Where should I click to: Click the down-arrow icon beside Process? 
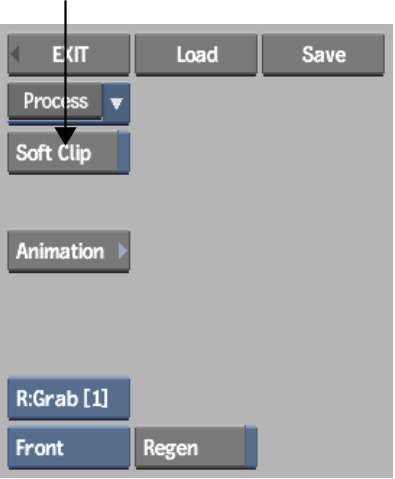116,103
